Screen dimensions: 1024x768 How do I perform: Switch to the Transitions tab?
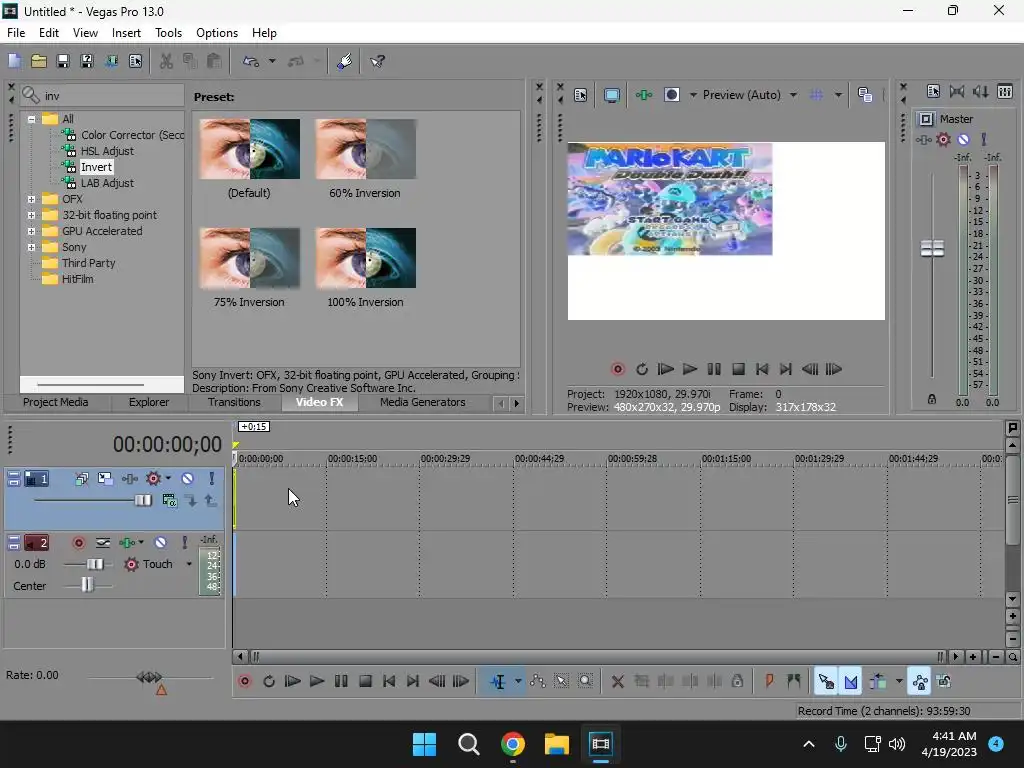pos(234,402)
